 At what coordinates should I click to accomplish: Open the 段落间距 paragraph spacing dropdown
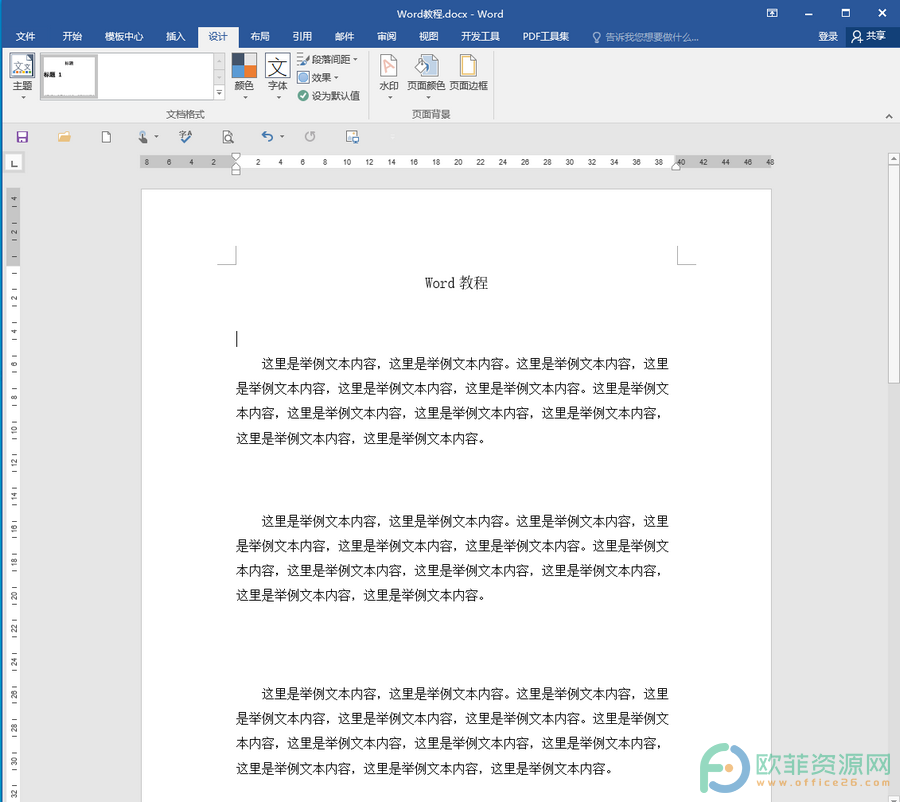point(328,59)
